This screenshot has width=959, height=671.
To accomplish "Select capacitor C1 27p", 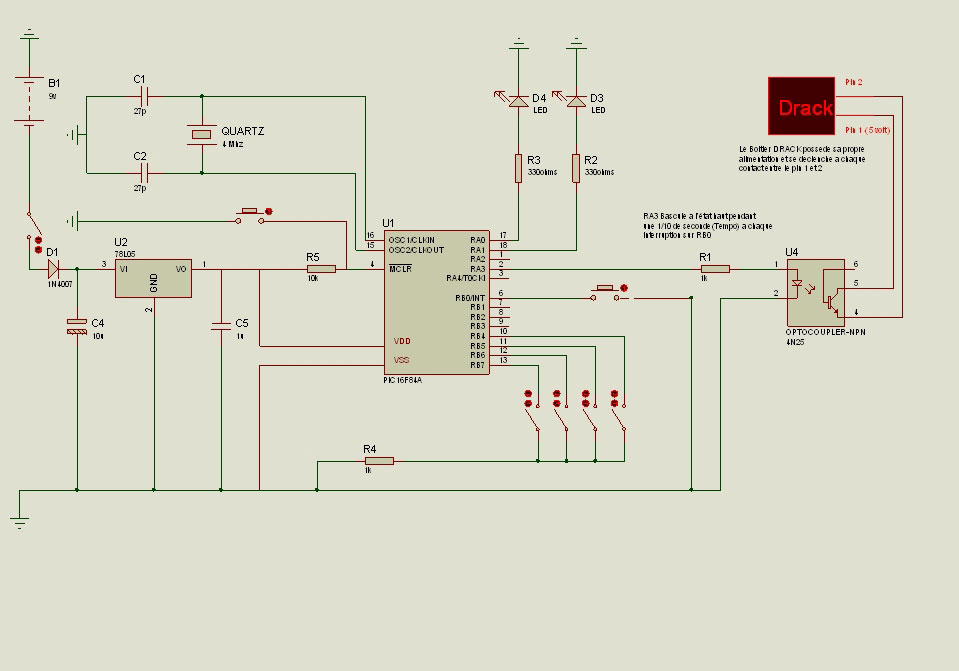I will [144, 96].
